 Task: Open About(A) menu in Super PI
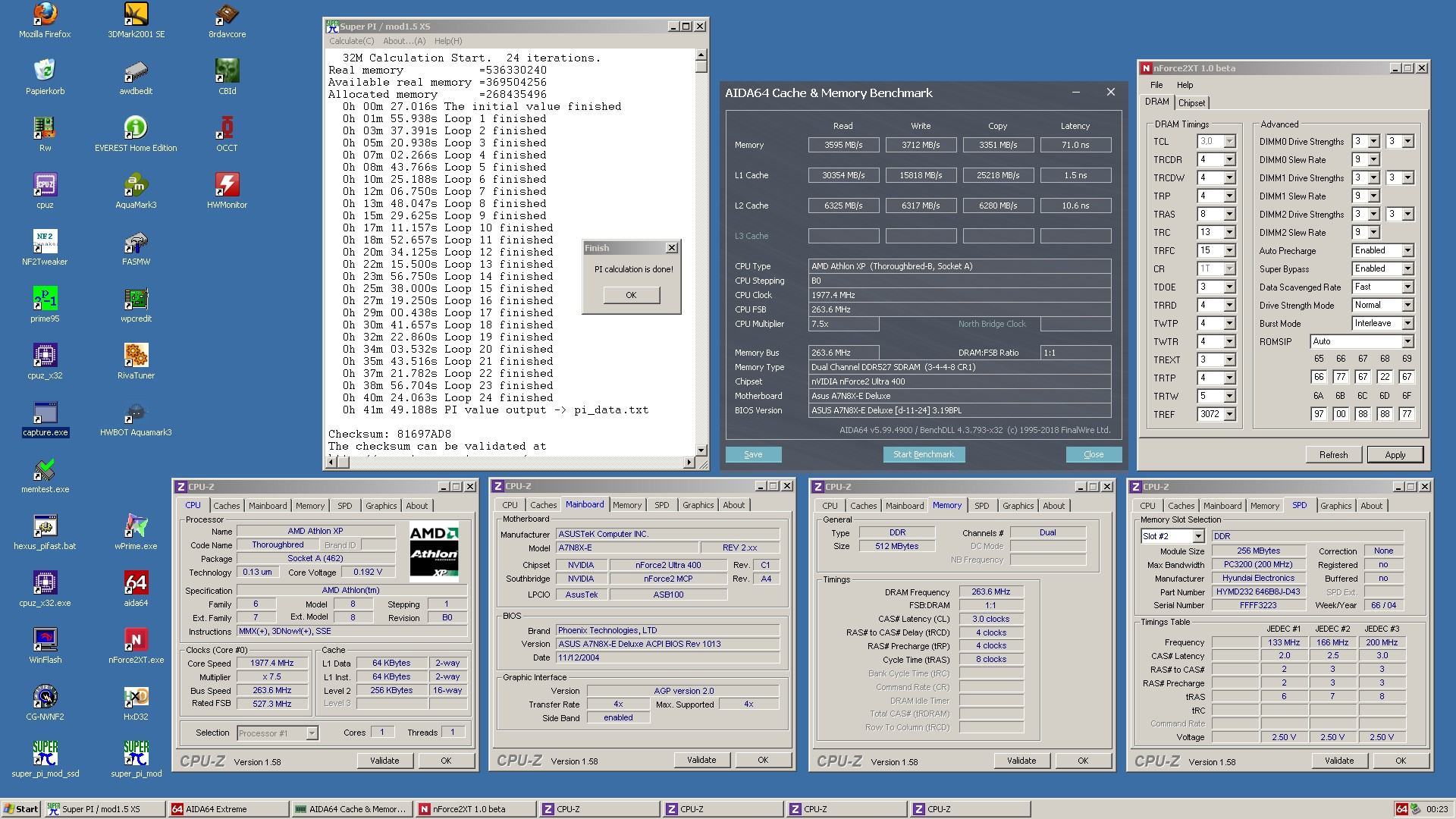point(404,41)
